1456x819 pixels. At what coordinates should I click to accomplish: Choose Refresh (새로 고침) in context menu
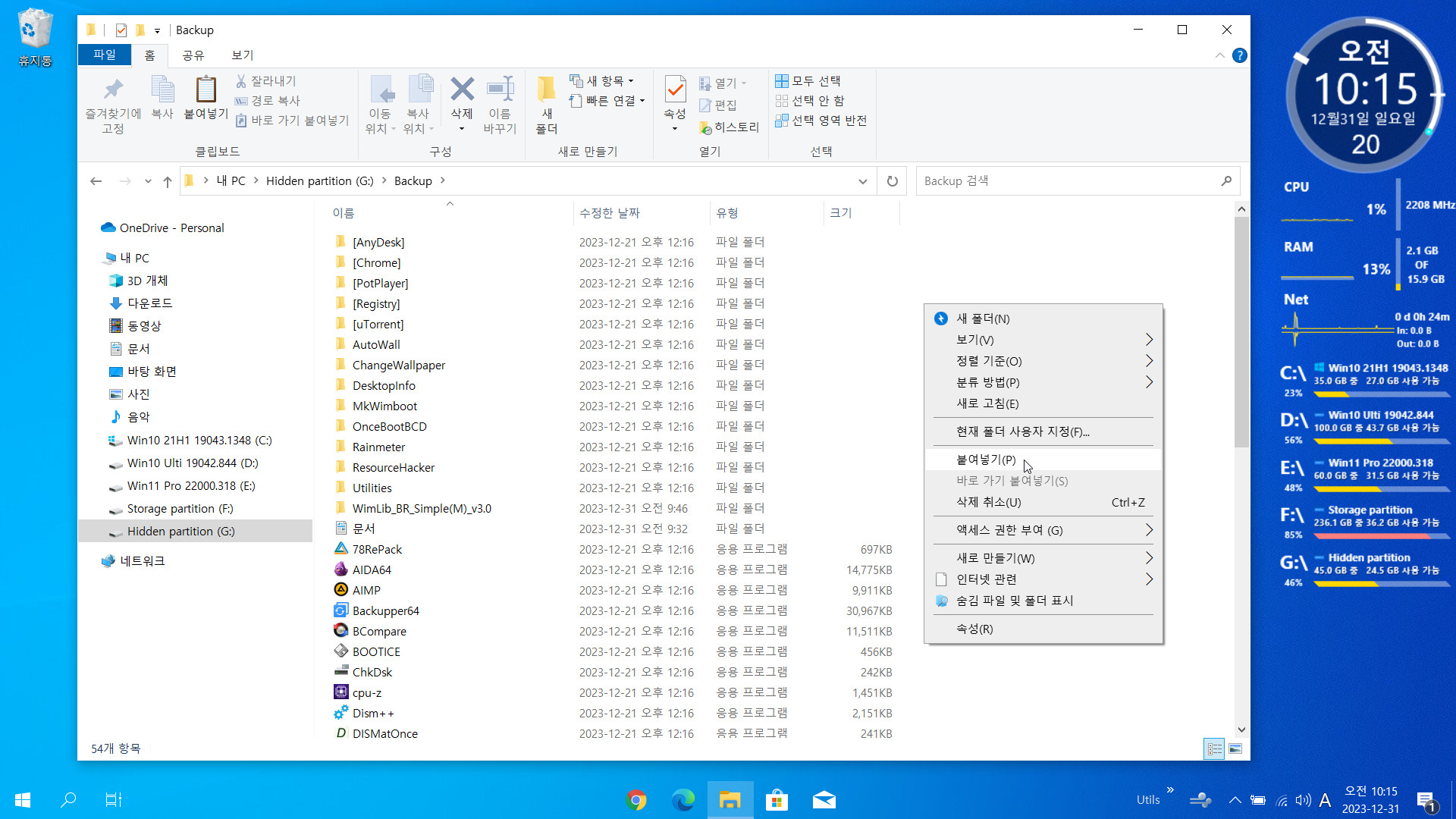point(1043,403)
